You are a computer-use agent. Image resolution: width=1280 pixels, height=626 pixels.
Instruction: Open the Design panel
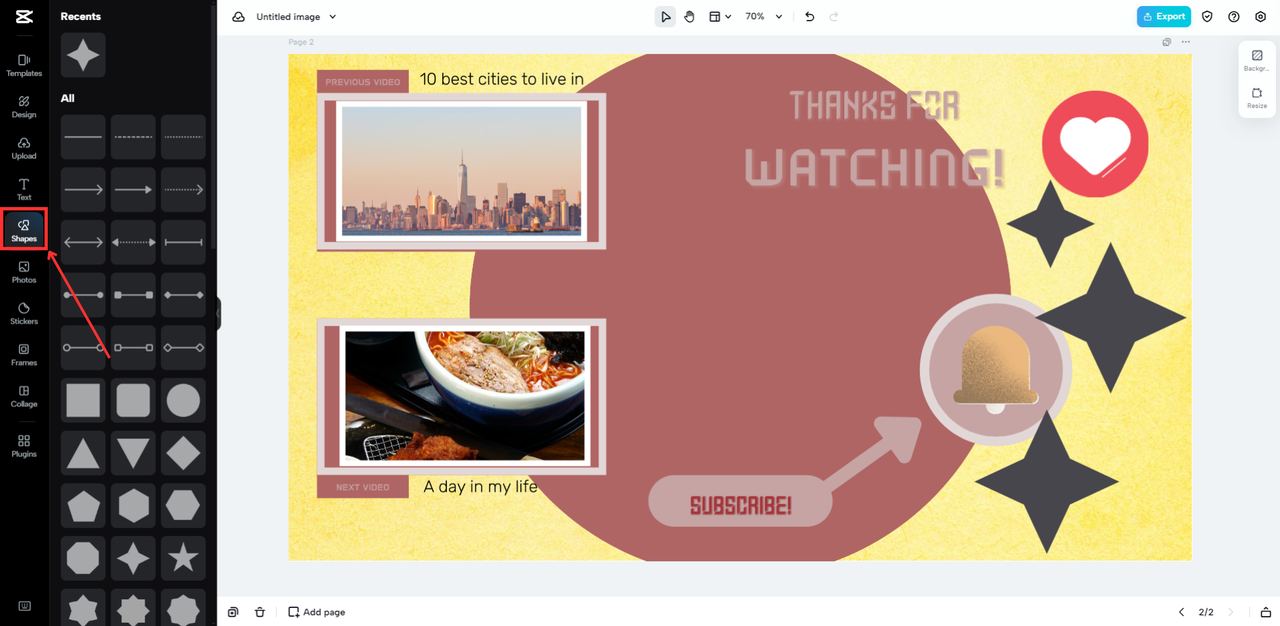coord(24,107)
